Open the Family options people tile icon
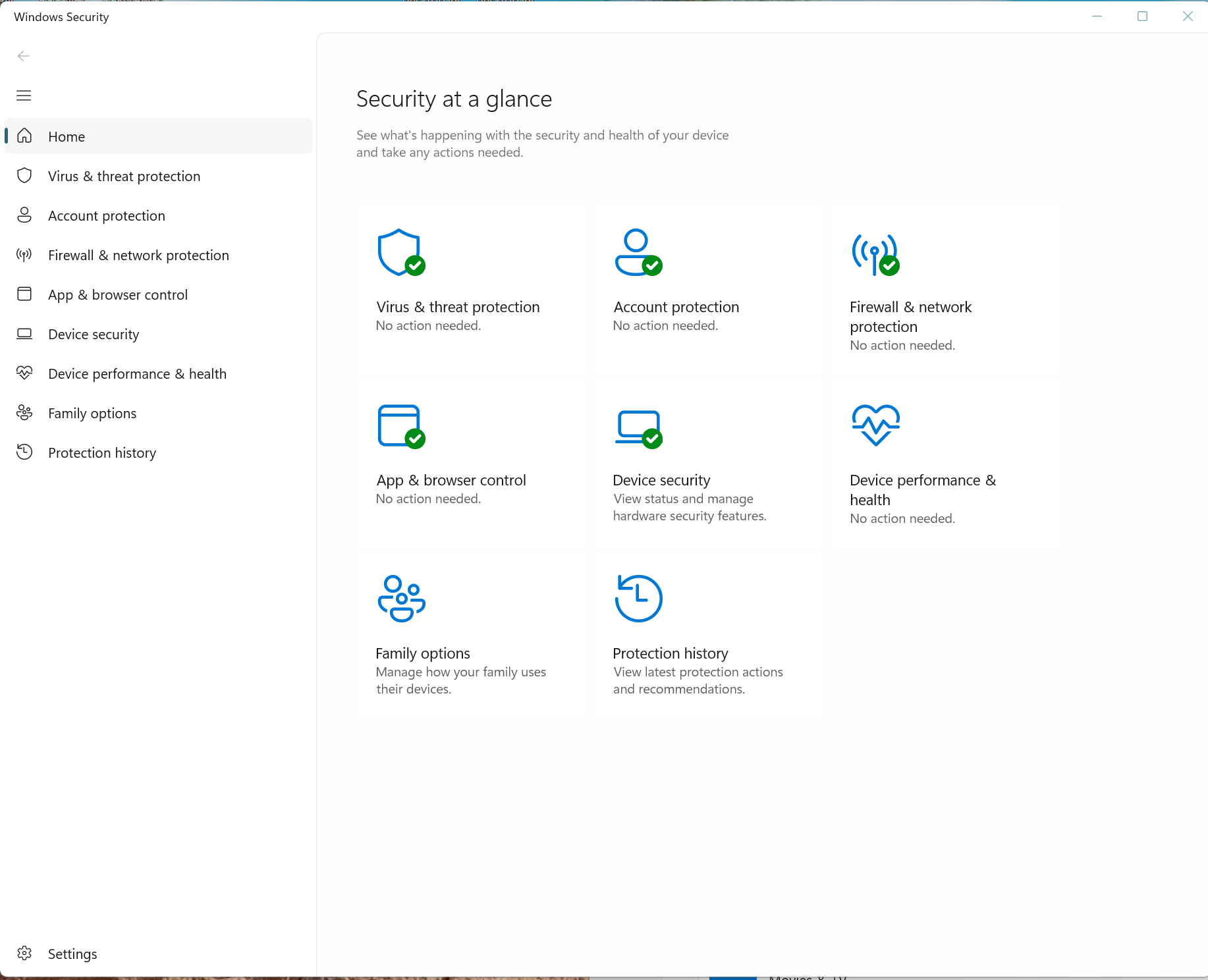 point(401,599)
